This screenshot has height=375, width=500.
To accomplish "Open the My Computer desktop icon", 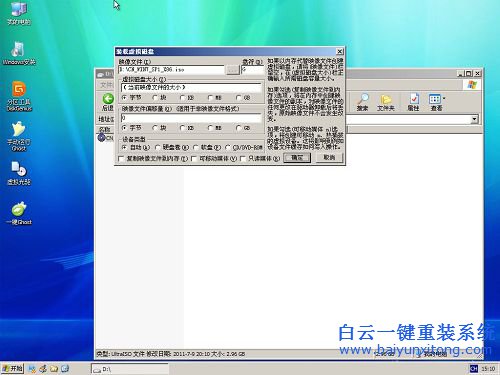I will tap(19, 12).
